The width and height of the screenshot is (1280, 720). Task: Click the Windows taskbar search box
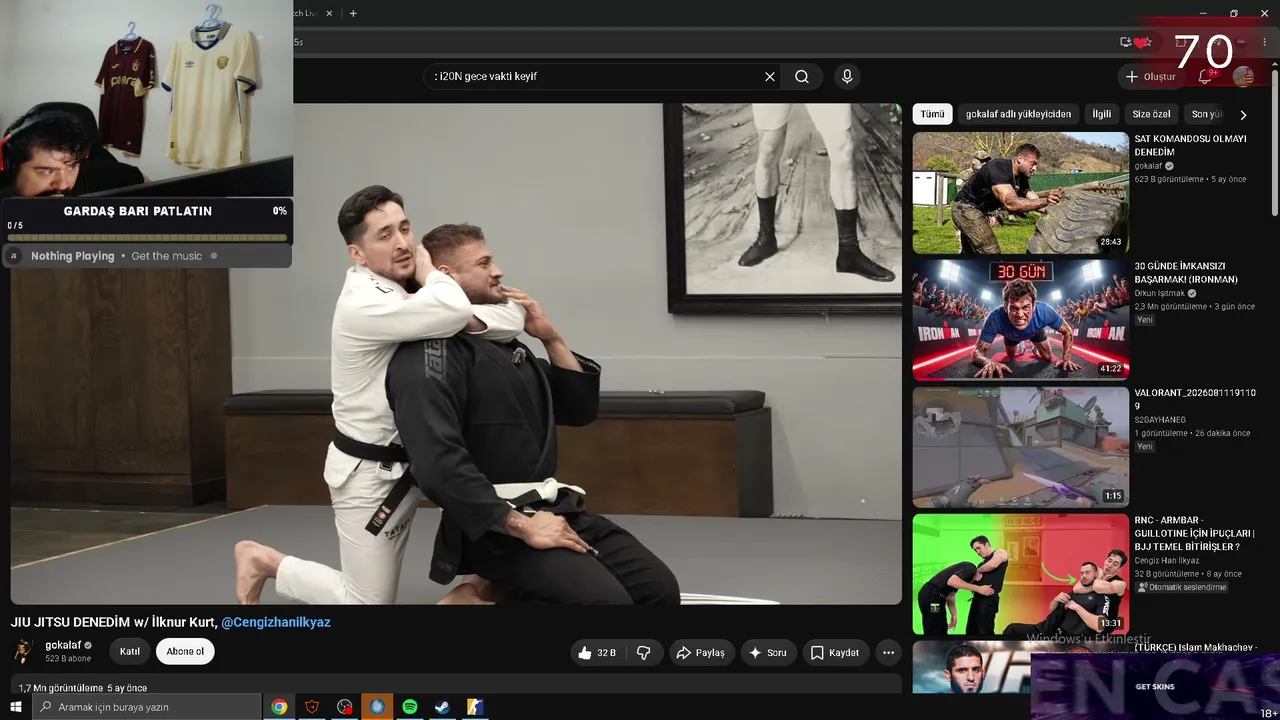tap(147, 707)
